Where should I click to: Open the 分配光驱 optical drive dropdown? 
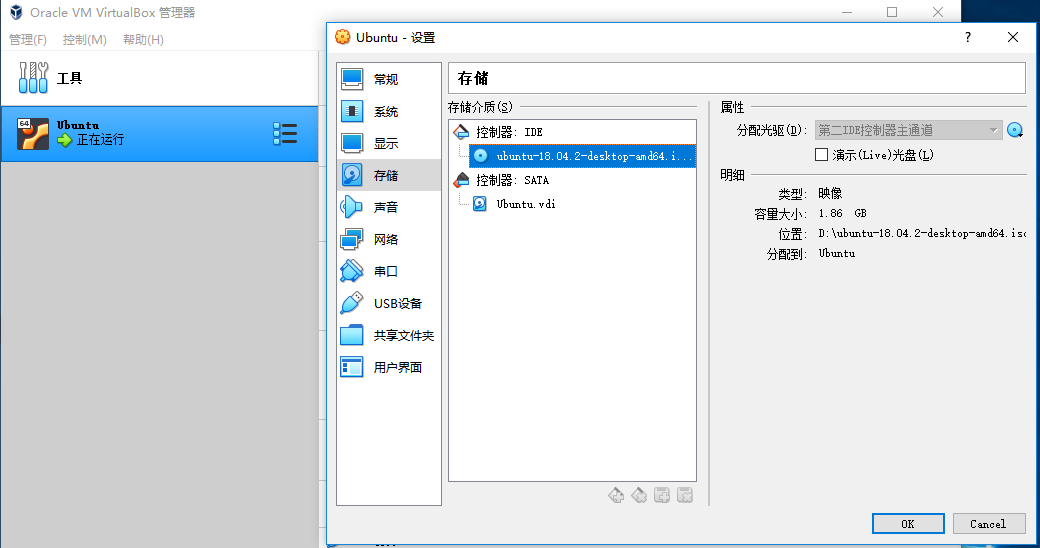908,130
